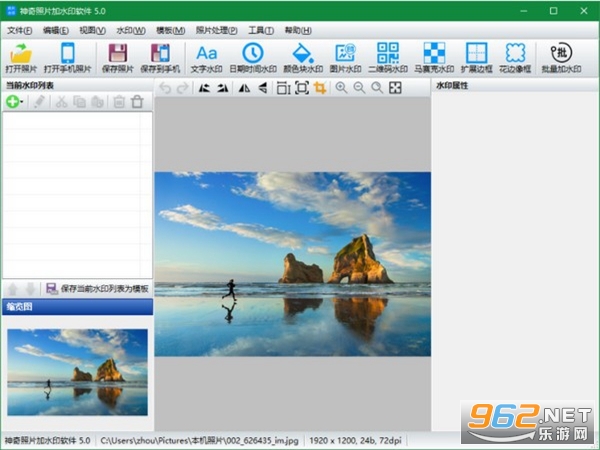The width and height of the screenshot is (600, 450).
Task: Open the 编辑(E) menu
Action: tap(55, 30)
